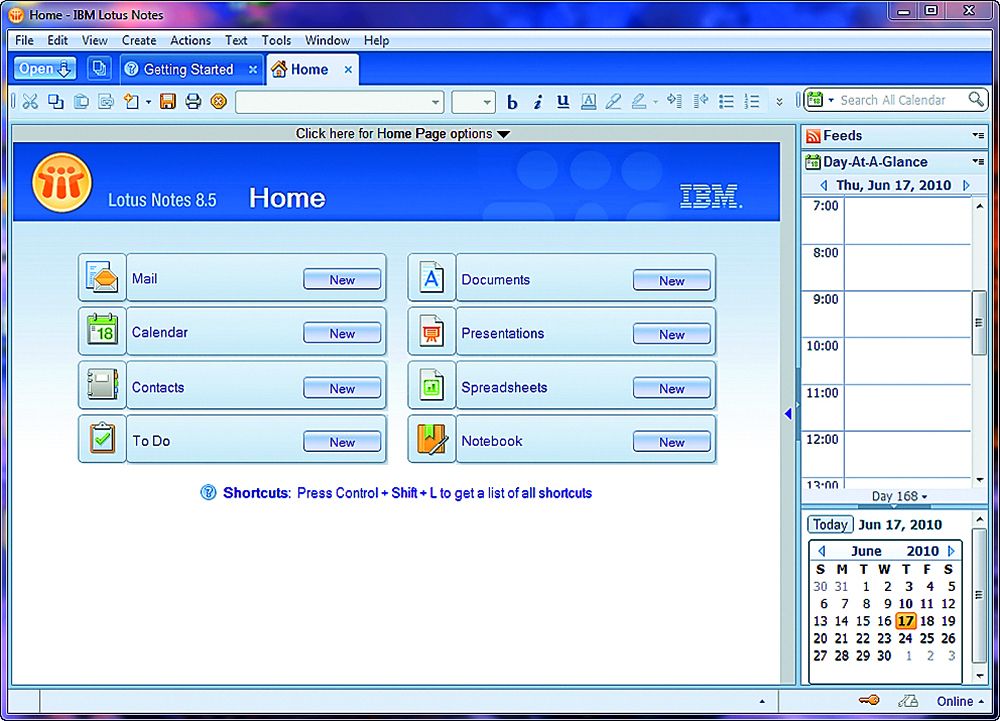The image size is (1000, 721).
Task: Click the Print icon in toolbar
Action: 193,101
